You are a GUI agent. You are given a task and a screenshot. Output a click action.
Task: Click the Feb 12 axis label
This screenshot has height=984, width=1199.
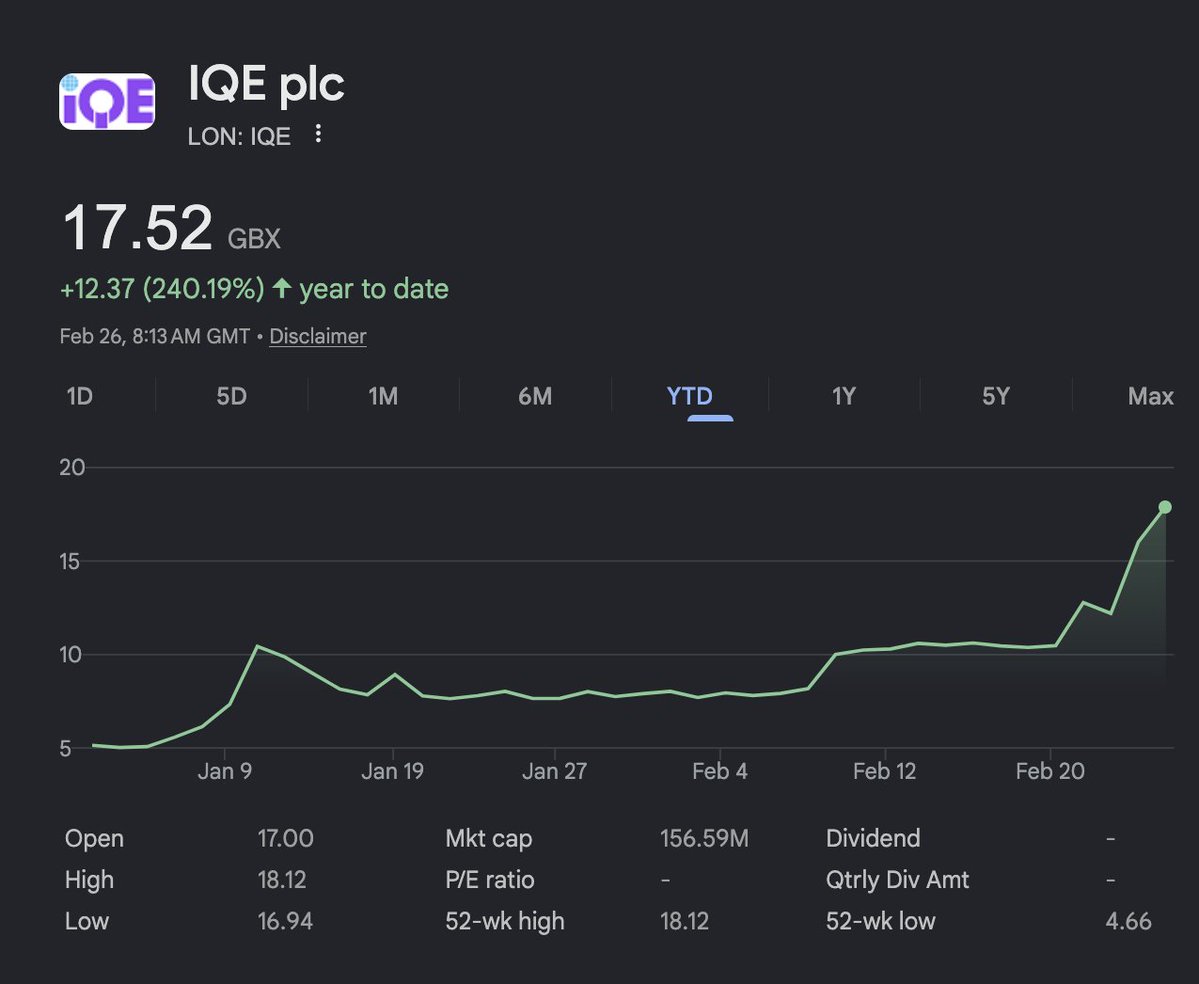tap(884, 771)
